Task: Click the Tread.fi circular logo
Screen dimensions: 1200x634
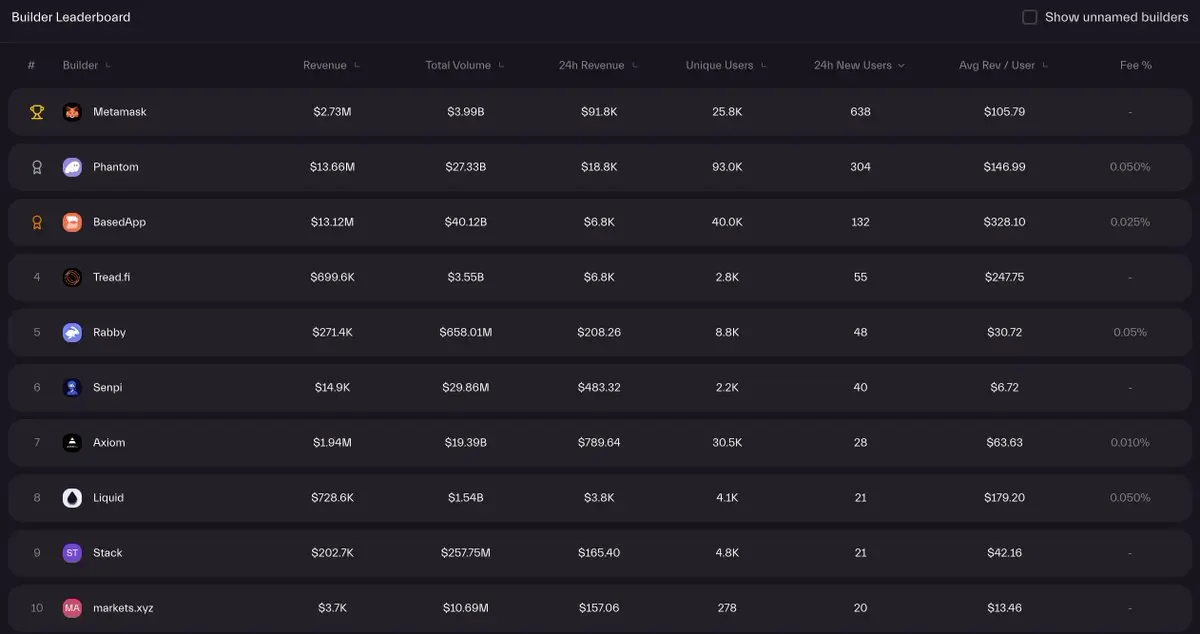Action: tap(72, 277)
